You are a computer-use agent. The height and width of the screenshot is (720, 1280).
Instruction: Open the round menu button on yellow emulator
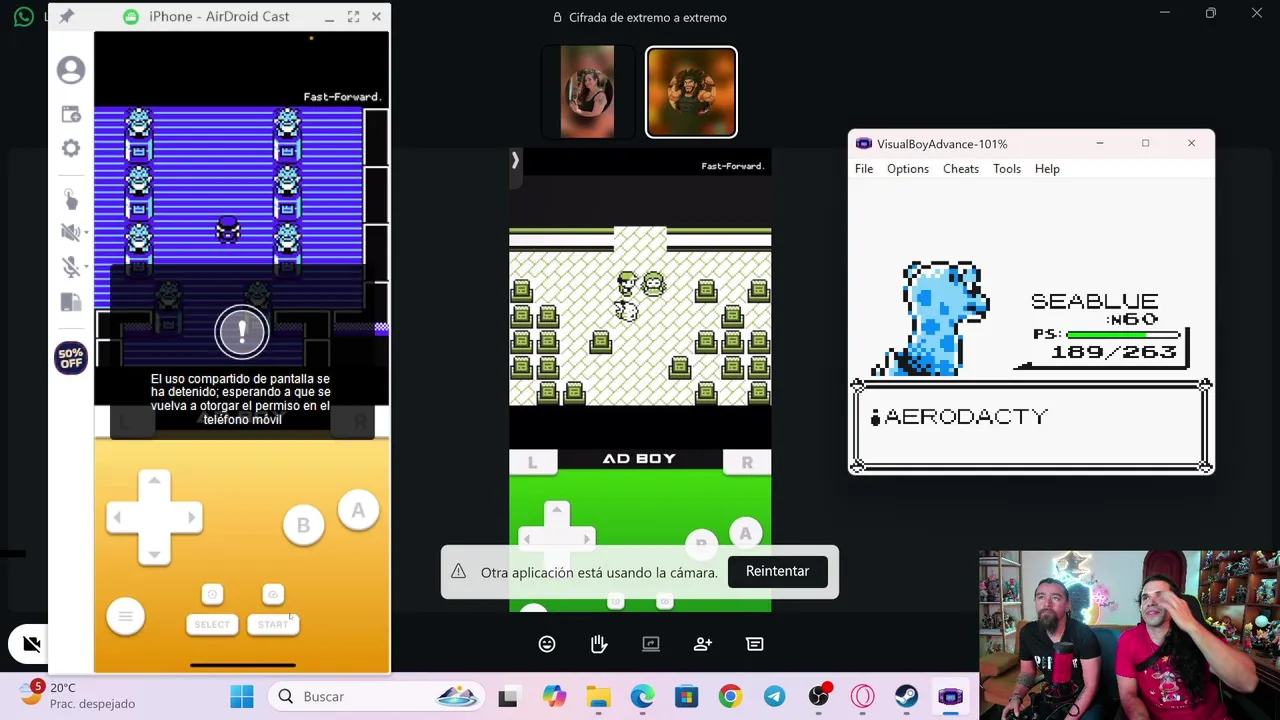point(125,616)
